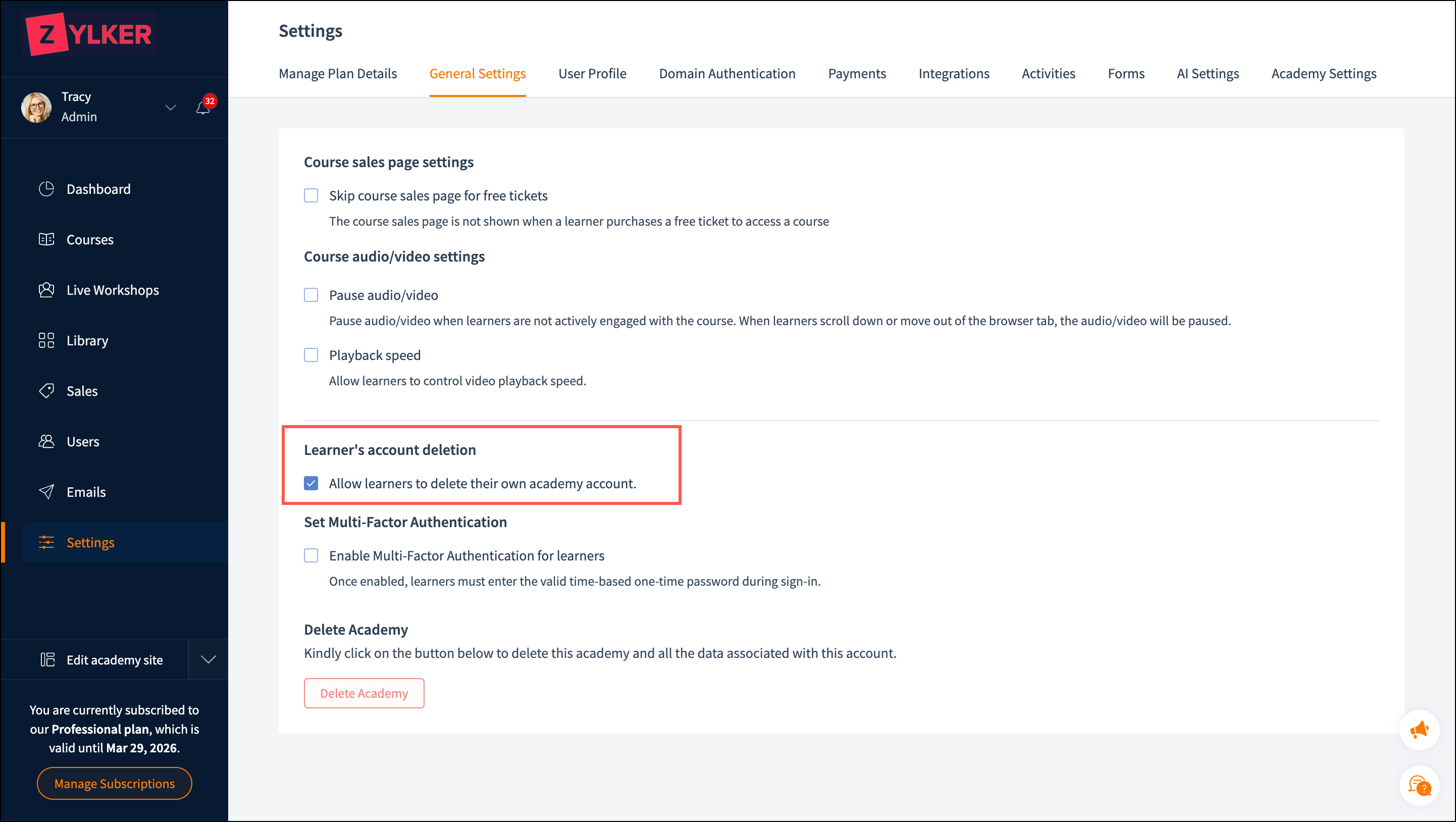Open Courses via its book icon
The image size is (1456, 822).
pyautogui.click(x=46, y=239)
